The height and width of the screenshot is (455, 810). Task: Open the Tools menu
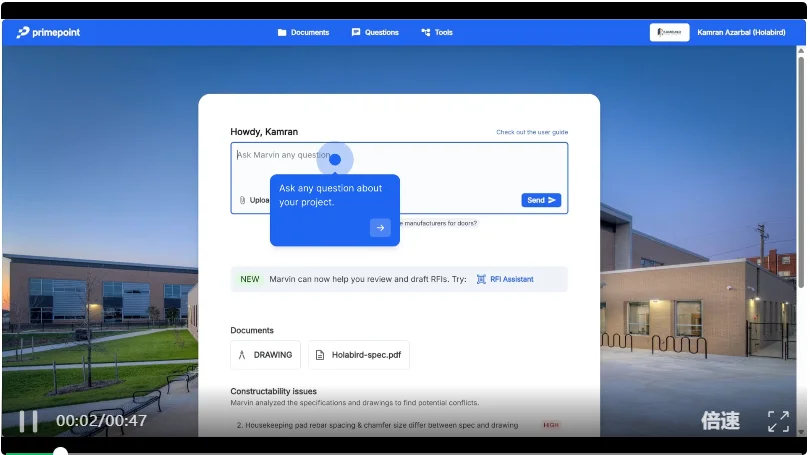click(437, 32)
